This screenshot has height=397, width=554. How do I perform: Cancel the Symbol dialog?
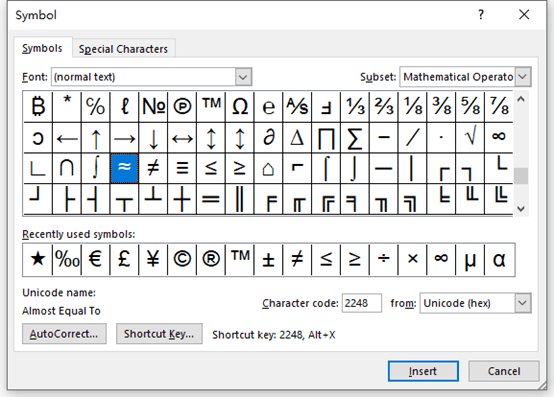click(x=504, y=371)
